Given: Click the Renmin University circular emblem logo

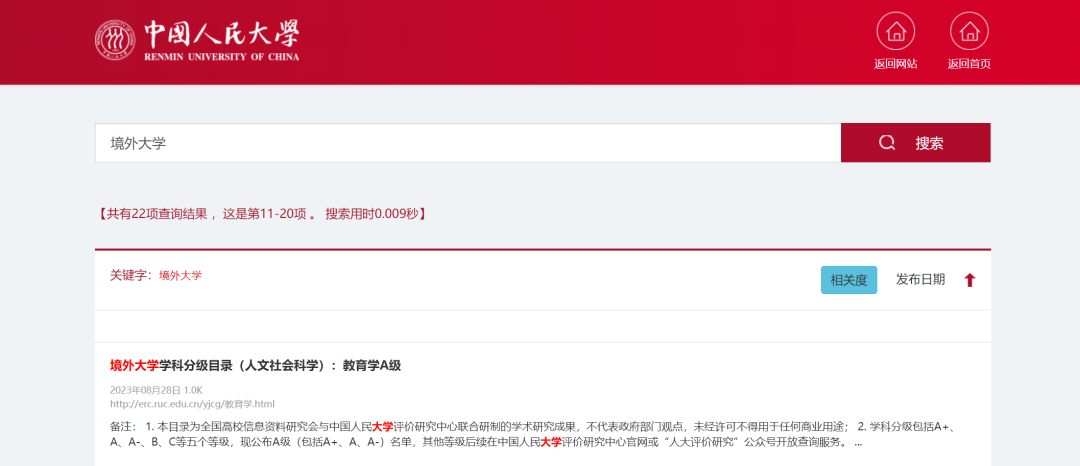Looking at the screenshot, I should (x=116, y=39).
